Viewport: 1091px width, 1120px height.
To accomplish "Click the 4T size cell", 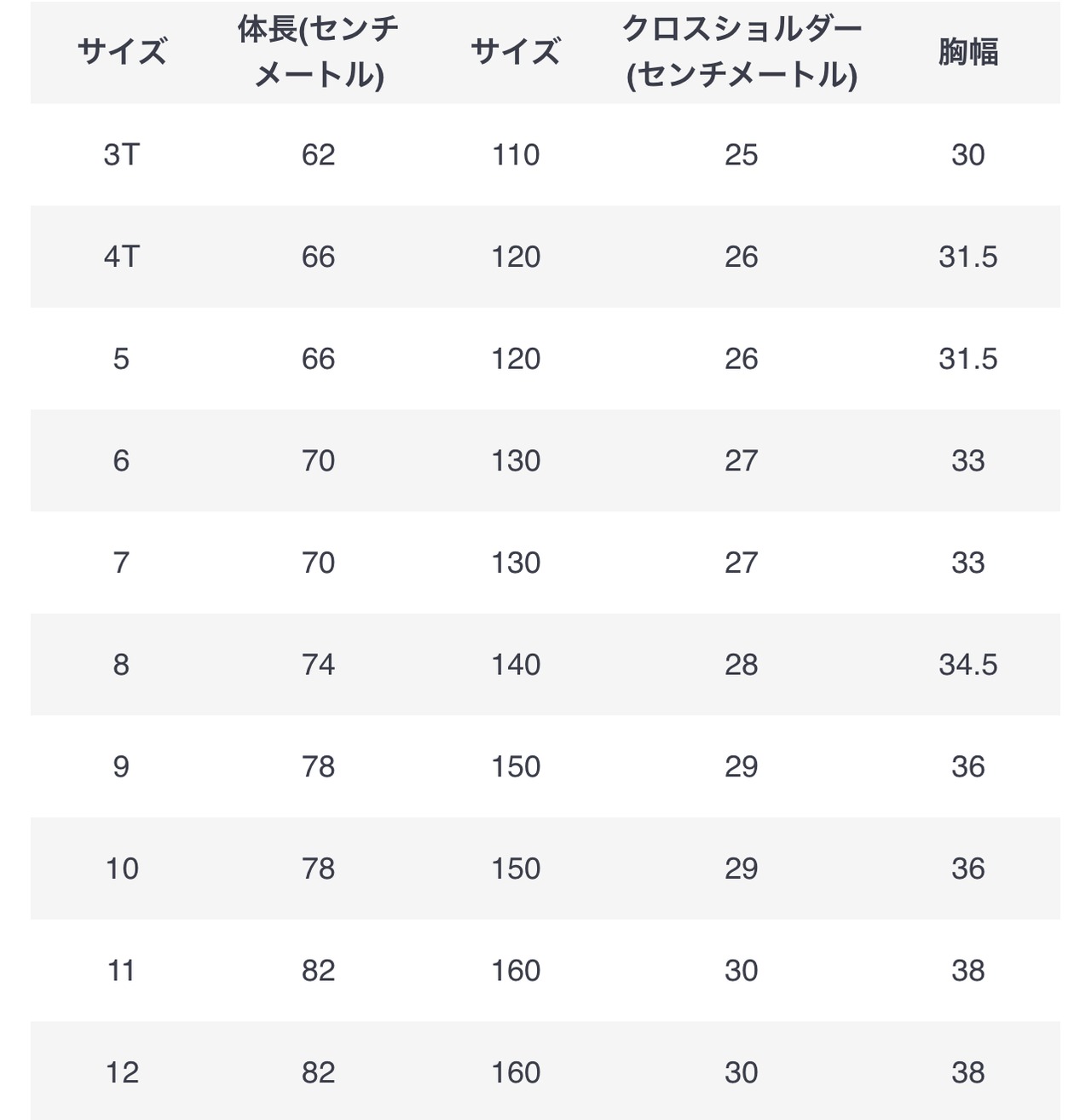I will [121, 257].
